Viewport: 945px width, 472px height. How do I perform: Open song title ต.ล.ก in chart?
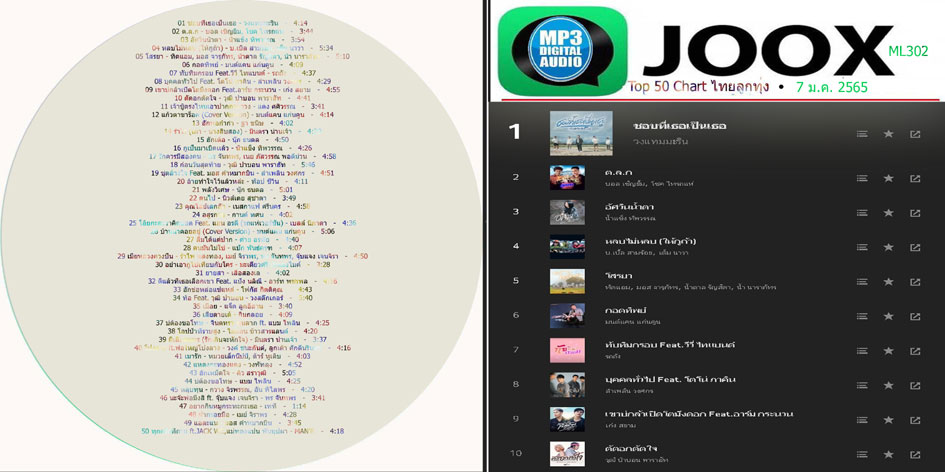click(618, 172)
